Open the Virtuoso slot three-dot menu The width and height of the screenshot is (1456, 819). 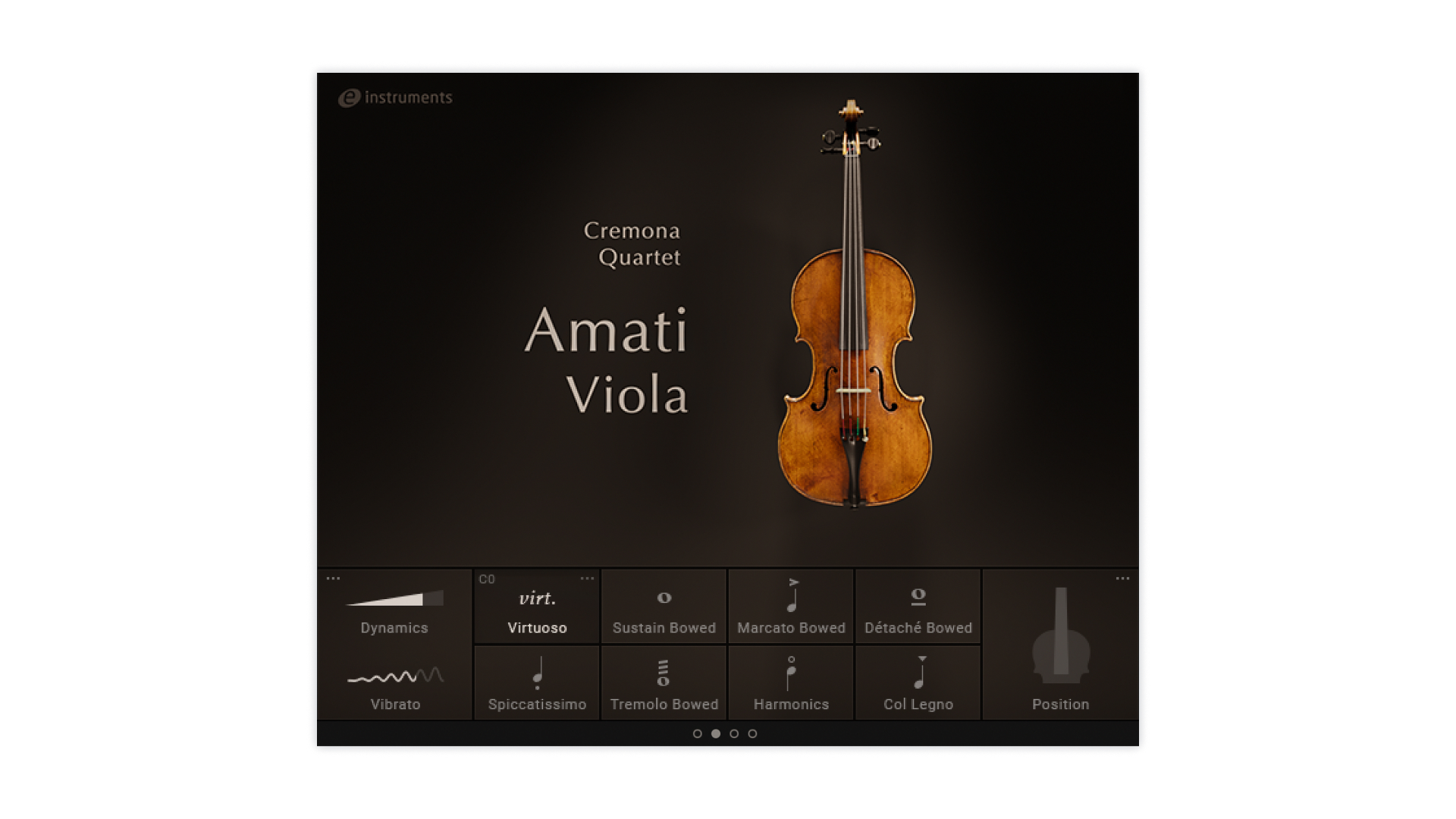click(x=587, y=579)
